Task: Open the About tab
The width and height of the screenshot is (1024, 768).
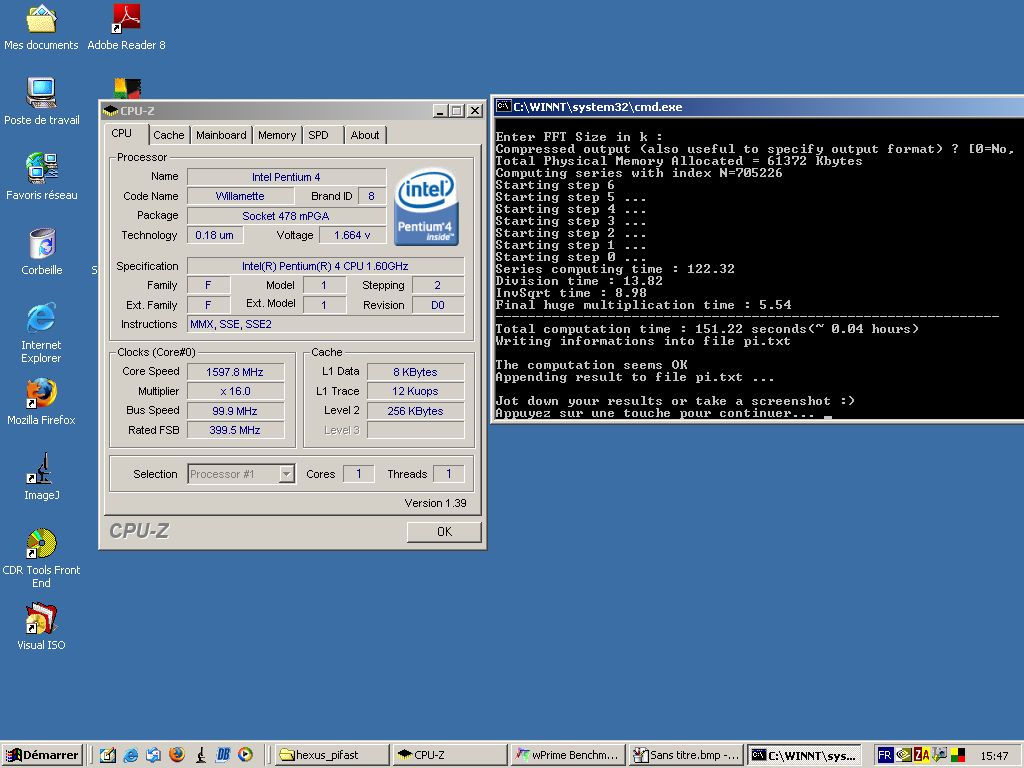Action: [364, 135]
